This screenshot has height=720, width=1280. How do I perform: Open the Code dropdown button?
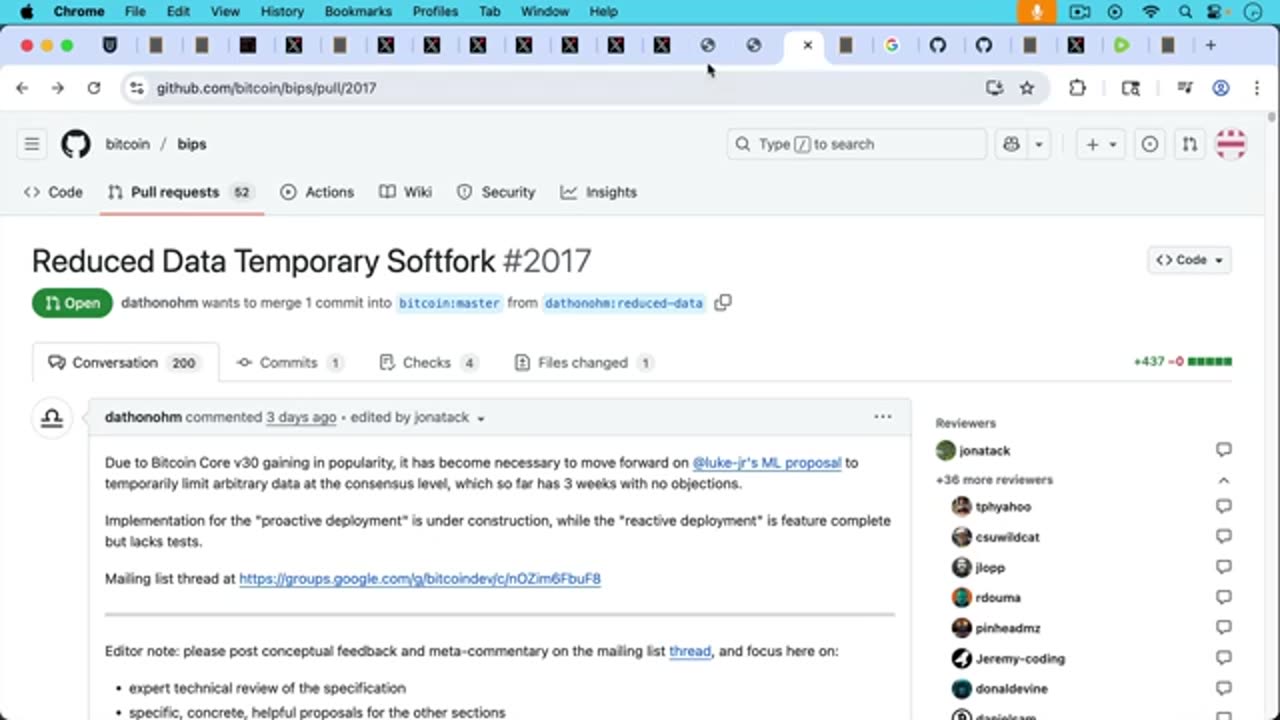coord(1190,260)
